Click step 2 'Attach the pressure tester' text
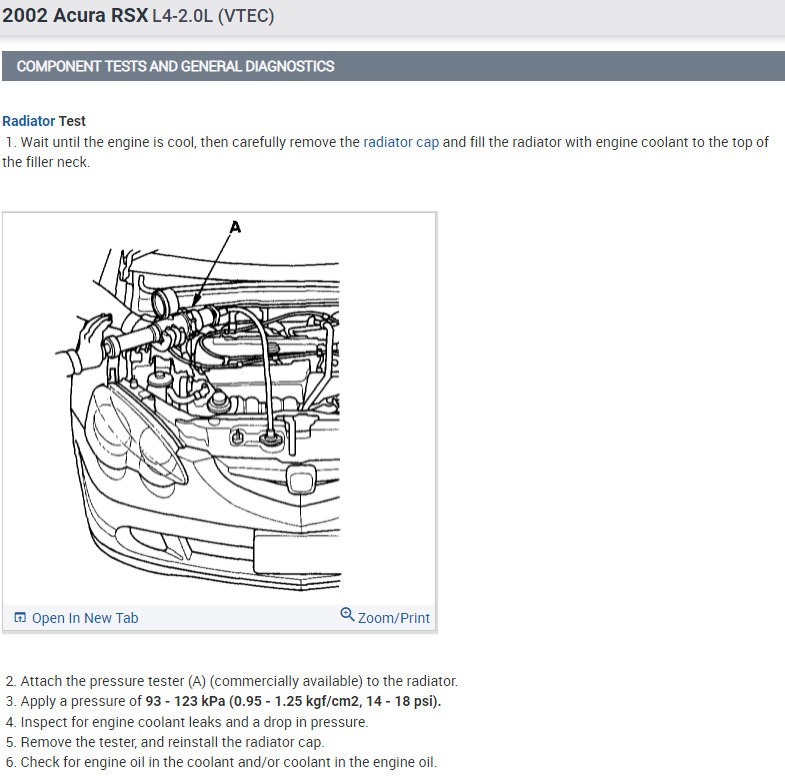 click(232, 681)
